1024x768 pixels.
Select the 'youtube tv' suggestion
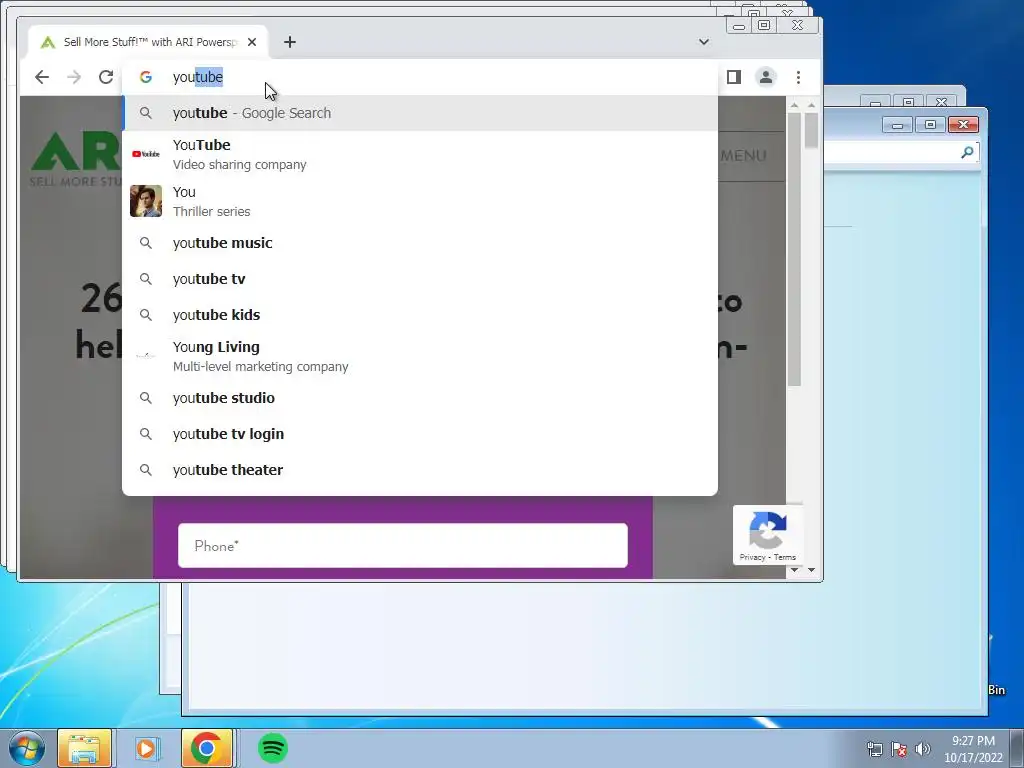tap(420, 279)
